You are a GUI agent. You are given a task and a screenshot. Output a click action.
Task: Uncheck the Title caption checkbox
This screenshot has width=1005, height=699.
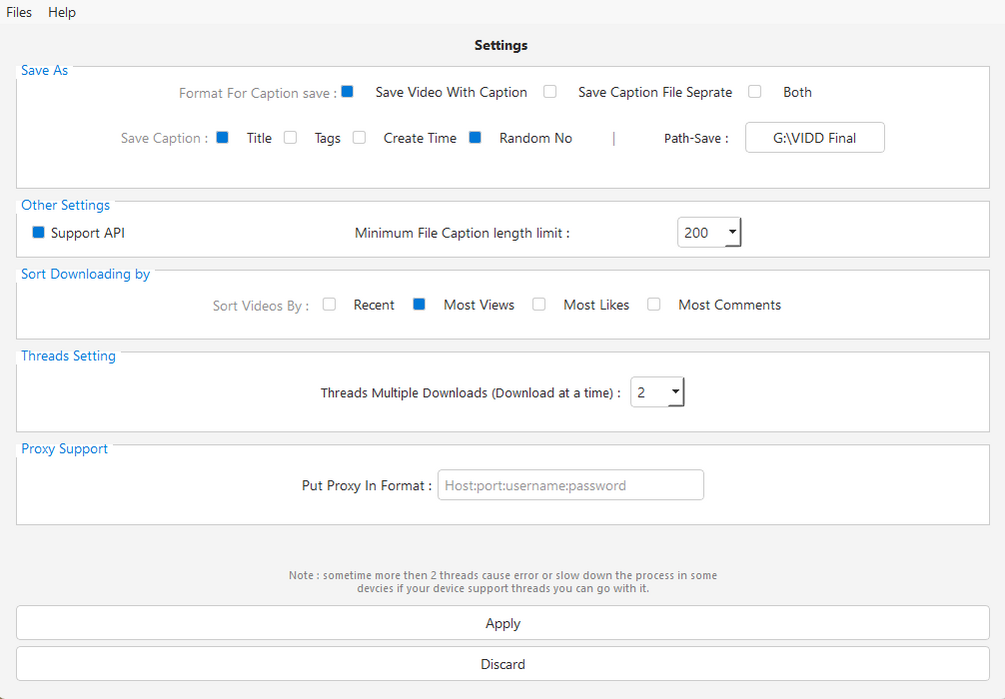coord(222,138)
